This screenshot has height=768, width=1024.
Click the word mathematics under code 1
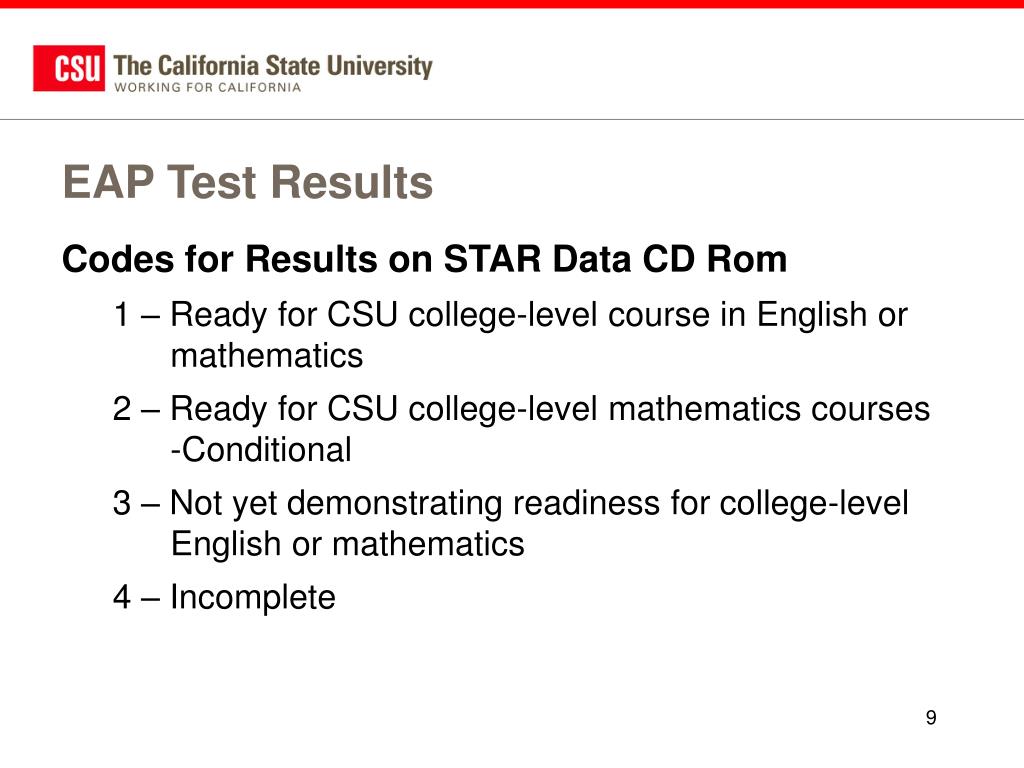(266, 356)
